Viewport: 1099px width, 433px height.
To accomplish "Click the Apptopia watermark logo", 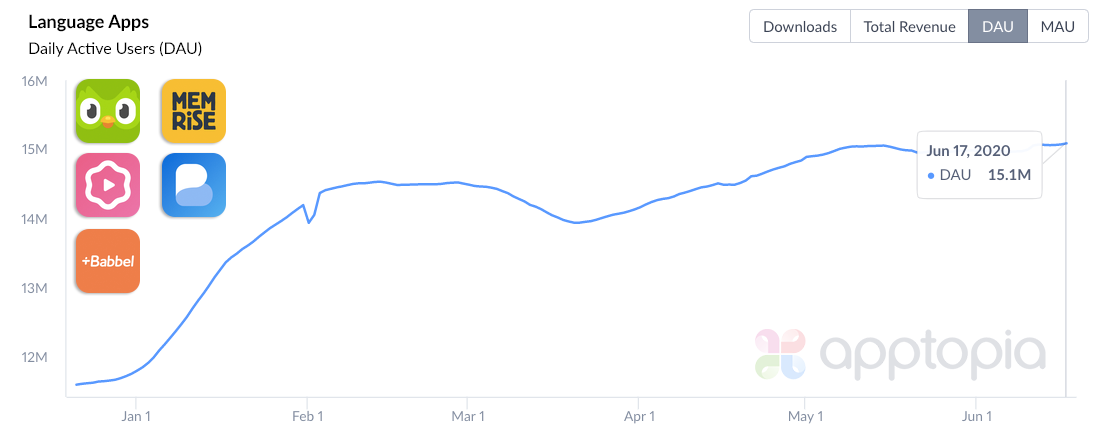I will point(900,354).
